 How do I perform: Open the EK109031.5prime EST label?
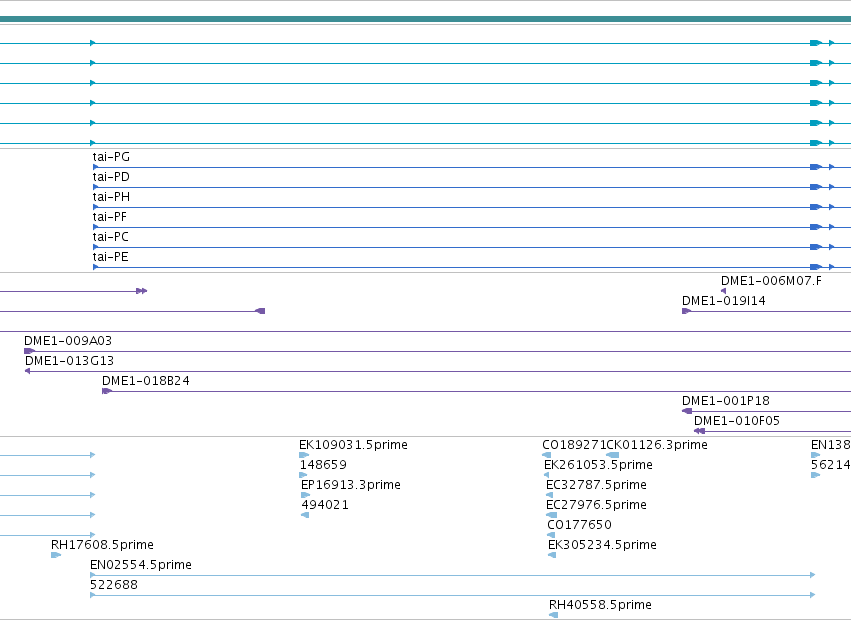click(x=353, y=445)
